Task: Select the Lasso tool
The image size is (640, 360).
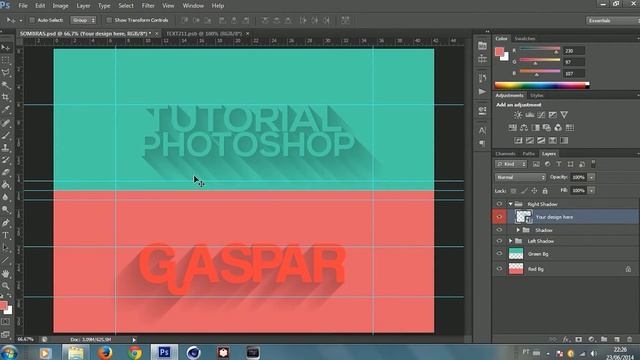Action: (5, 73)
